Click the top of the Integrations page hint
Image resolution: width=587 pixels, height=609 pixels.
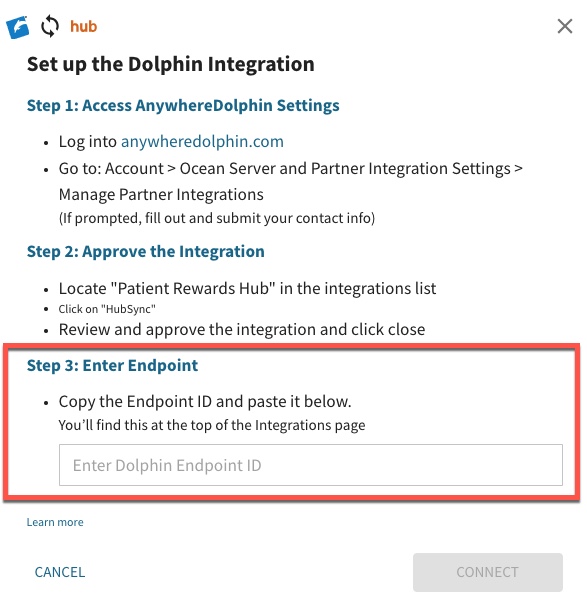[x=212, y=425]
